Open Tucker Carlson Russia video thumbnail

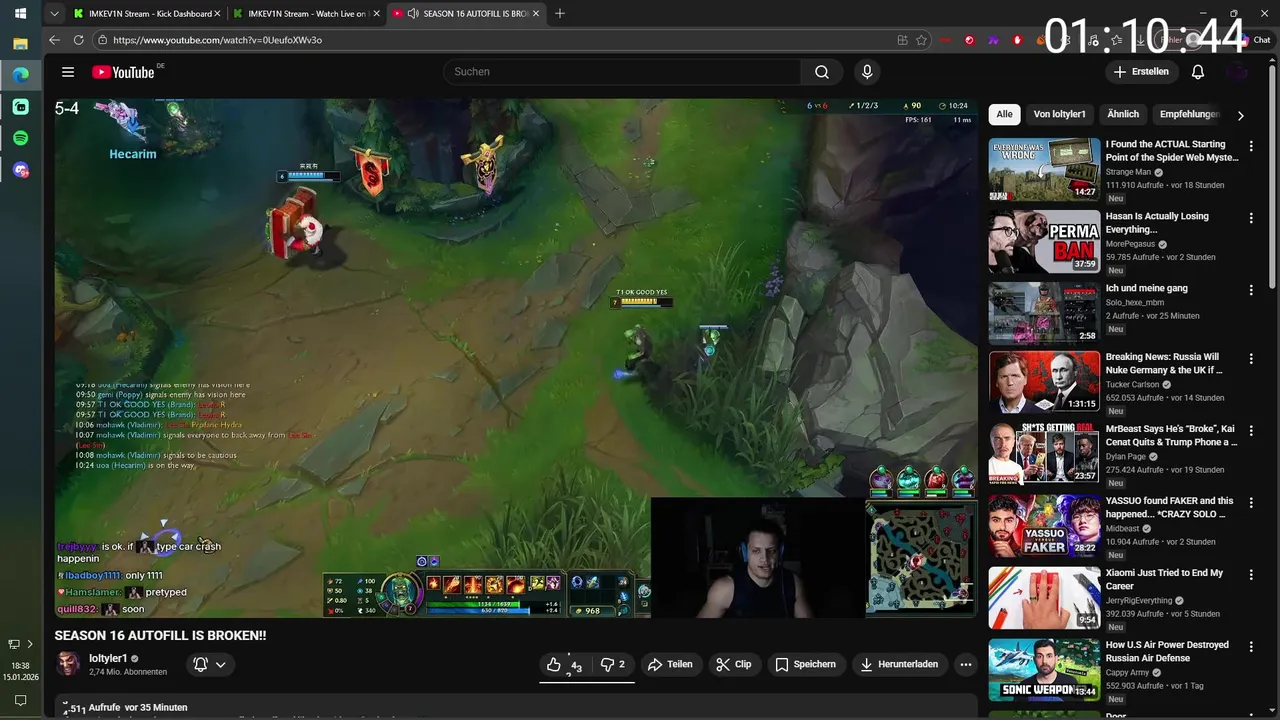1044,381
